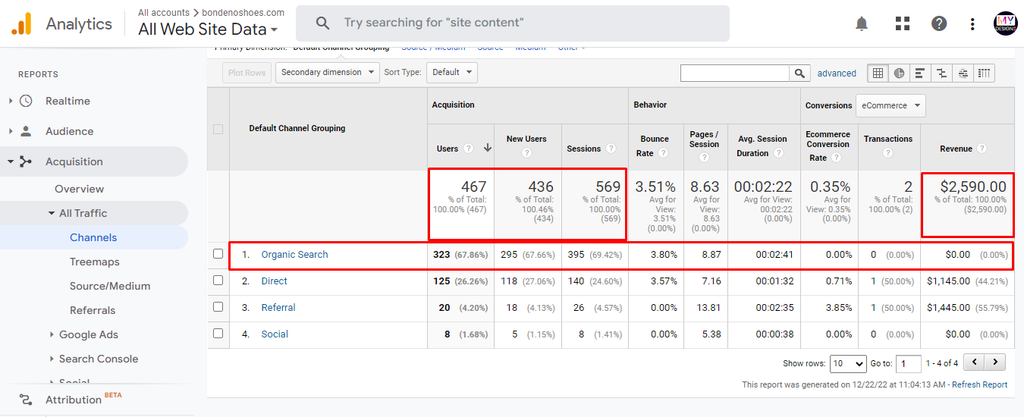This screenshot has height=417, width=1024.
Task: Click the help question mark icon
Action: (939, 24)
